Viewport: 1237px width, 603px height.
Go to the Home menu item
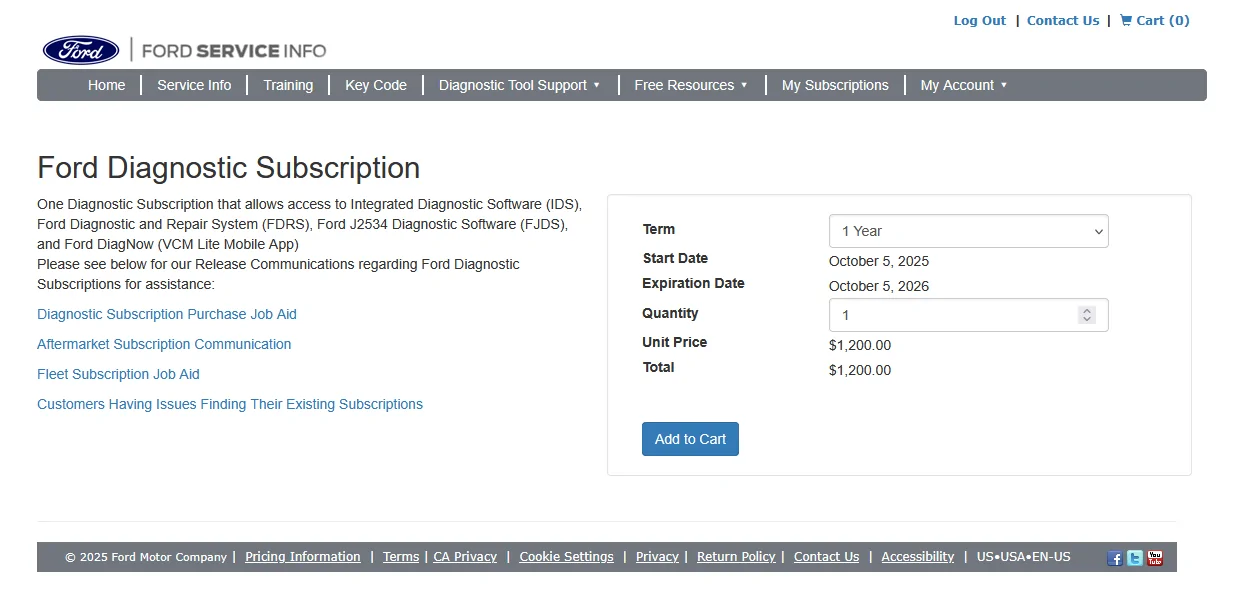point(107,85)
